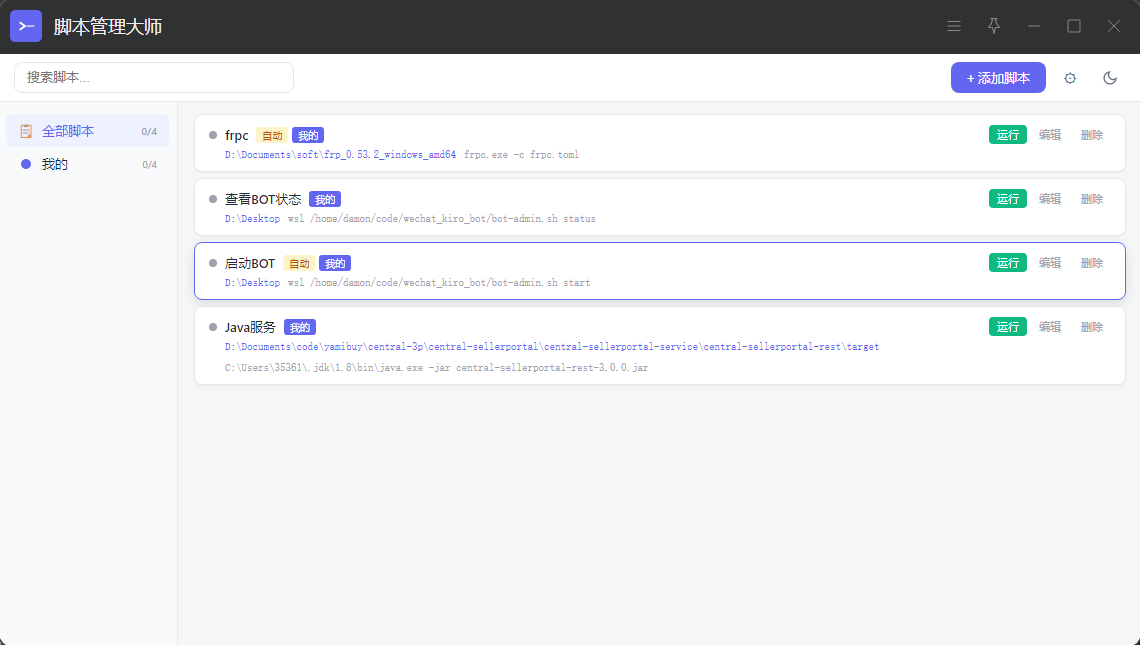1140x645 pixels.
Task: Click the 我的 tag on 查看BOT状态
Action: click(325, 199)
